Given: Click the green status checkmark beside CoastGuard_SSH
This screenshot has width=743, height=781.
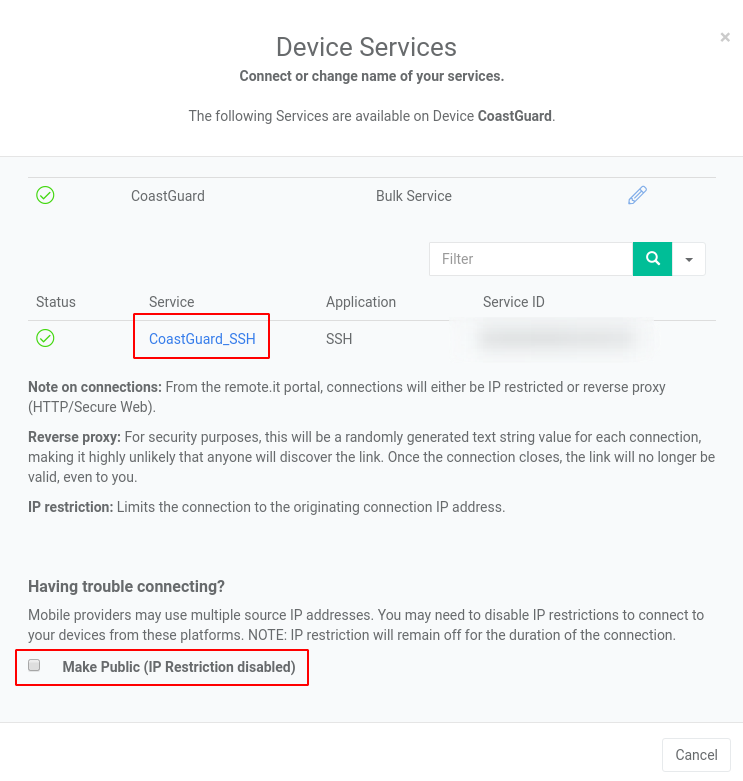Looking at the screenshot, I should (45, 338).
